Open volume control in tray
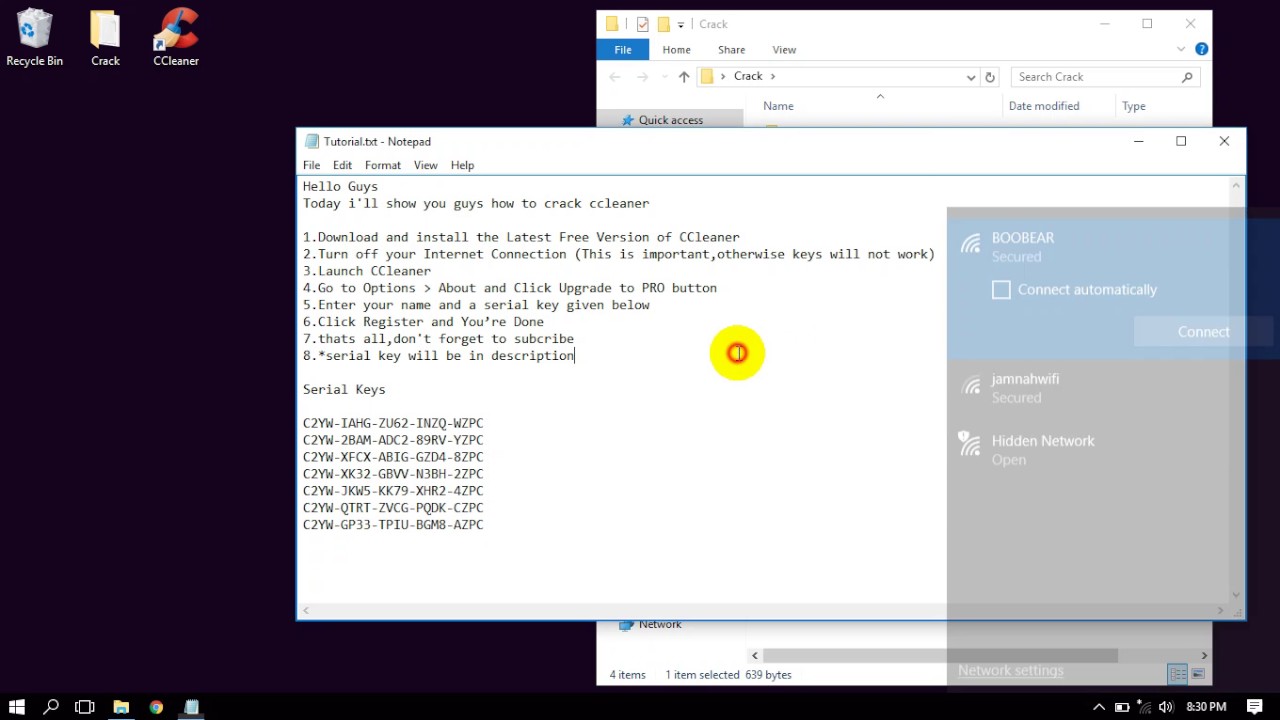This screenshot has height=720, width=1280. coord(1166,707)
